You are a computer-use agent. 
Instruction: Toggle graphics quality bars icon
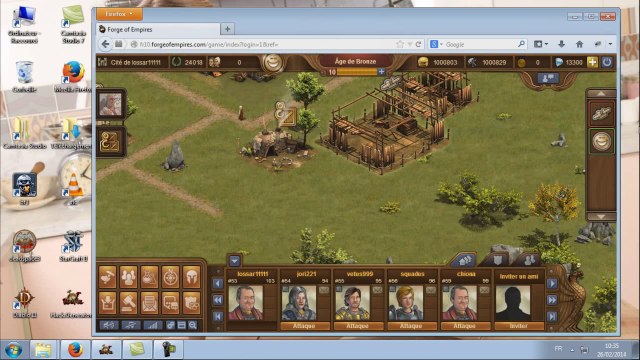(x=152, y=325)
